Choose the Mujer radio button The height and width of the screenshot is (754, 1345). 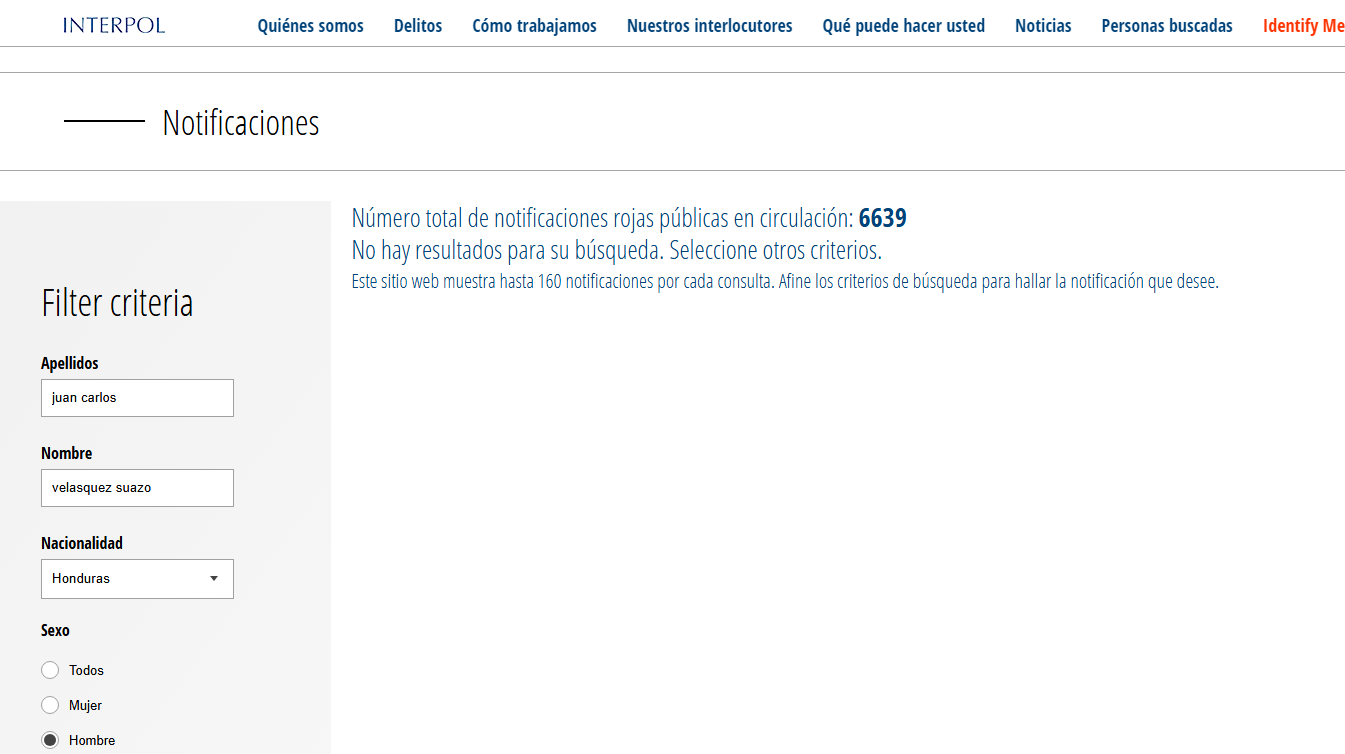[50, 705]
